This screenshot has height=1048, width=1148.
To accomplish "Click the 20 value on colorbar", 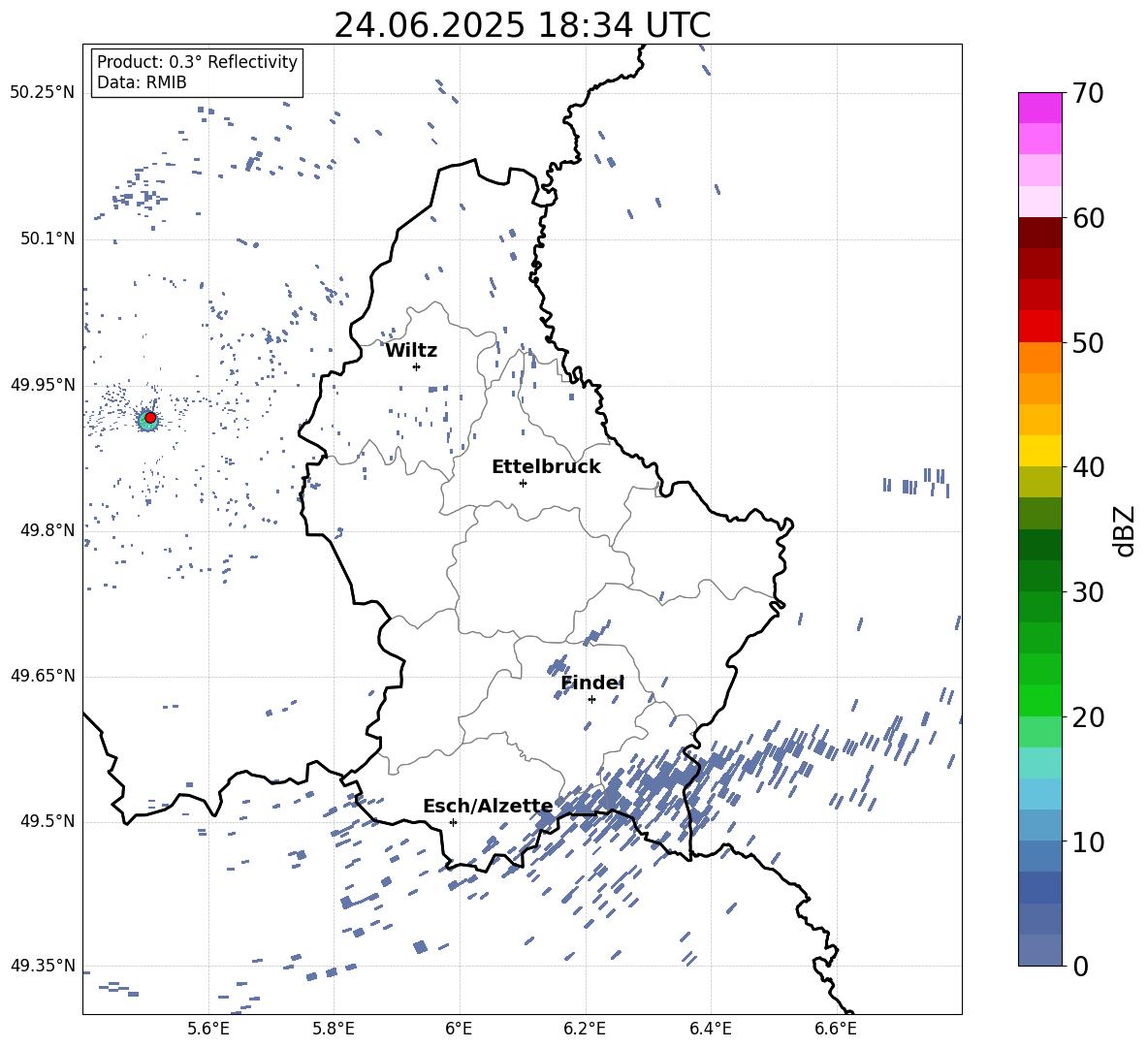I will pos(1087,717).
